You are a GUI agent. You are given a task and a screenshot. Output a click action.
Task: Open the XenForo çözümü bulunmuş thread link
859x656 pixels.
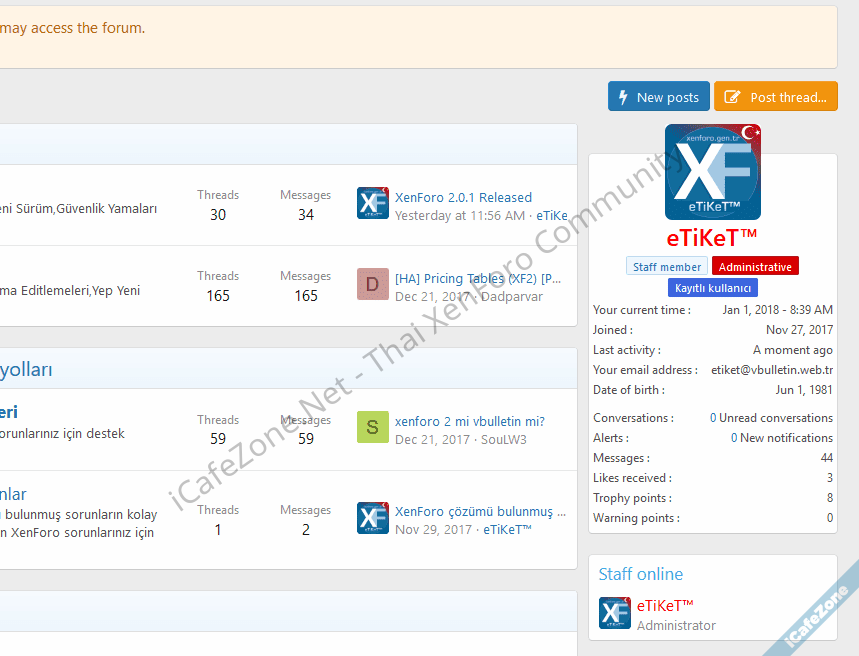pyautogui.click(x=480, y=511)
